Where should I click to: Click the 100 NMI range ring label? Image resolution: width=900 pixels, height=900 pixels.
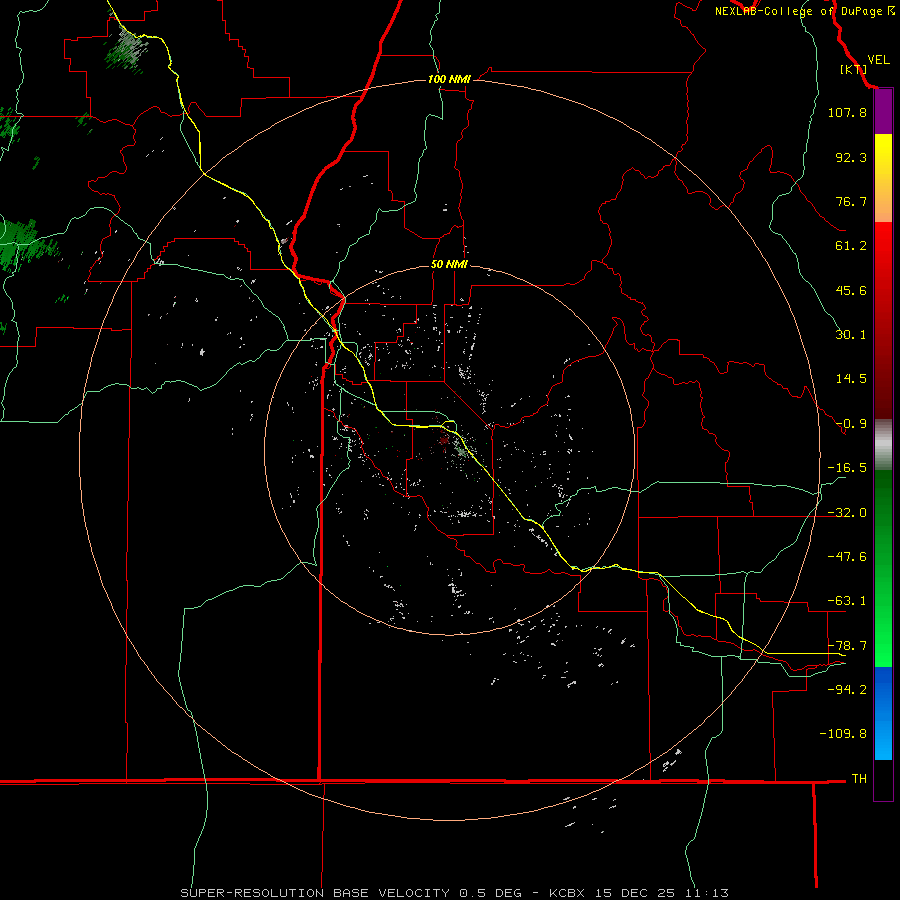(449, 79)
